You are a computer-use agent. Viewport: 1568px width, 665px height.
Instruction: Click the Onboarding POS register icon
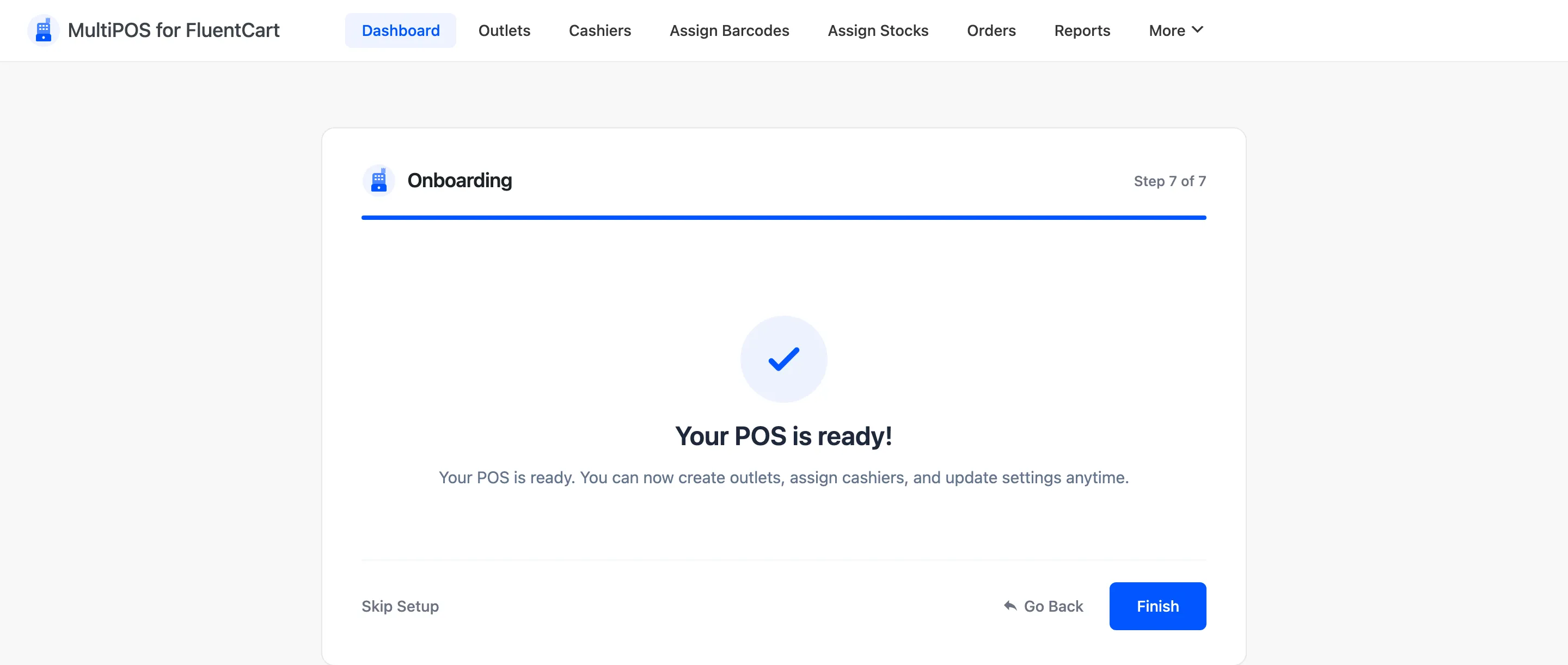[x=378, y=181]
